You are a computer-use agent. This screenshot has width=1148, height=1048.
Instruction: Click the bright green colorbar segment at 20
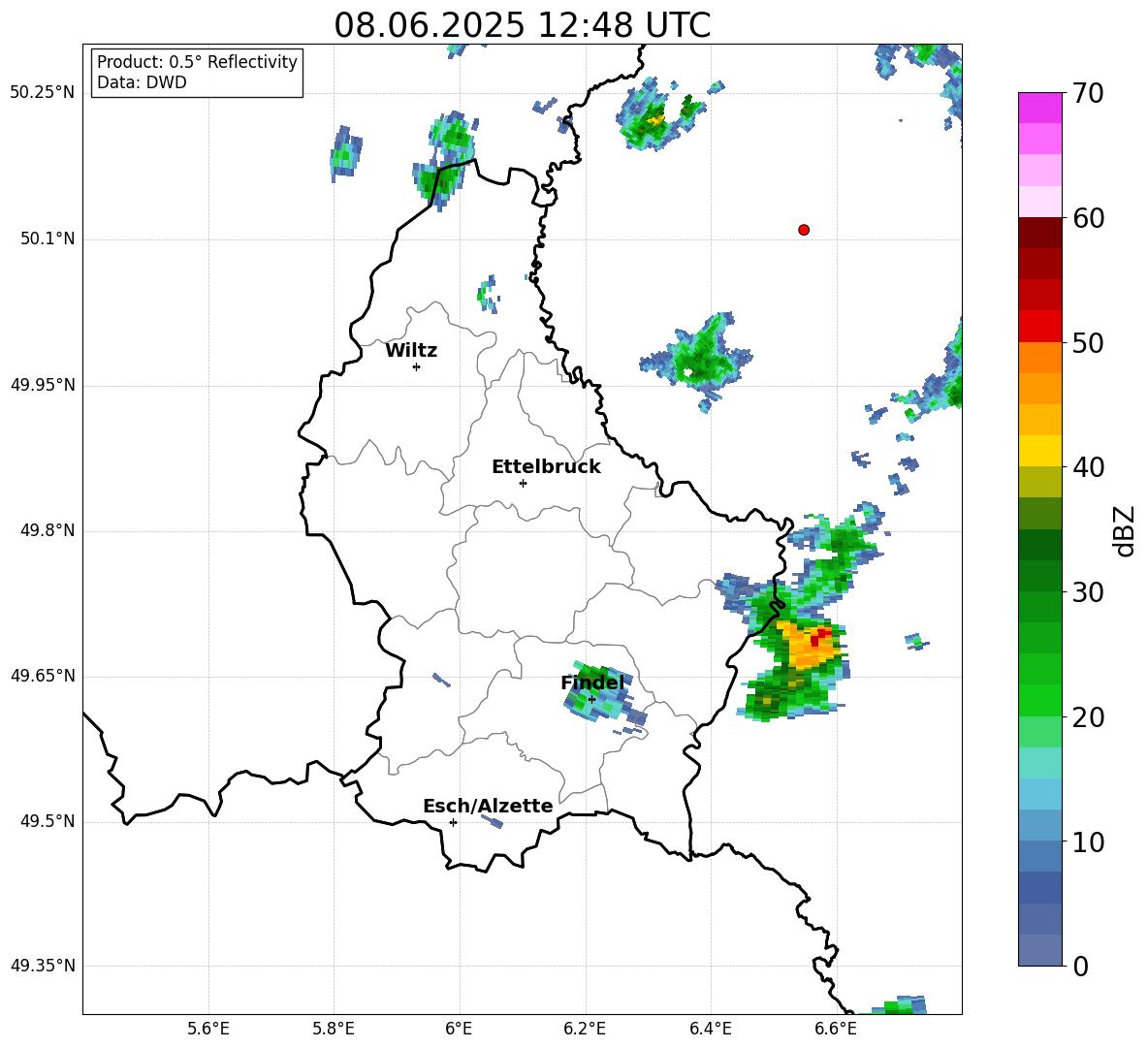[1039, 700]
